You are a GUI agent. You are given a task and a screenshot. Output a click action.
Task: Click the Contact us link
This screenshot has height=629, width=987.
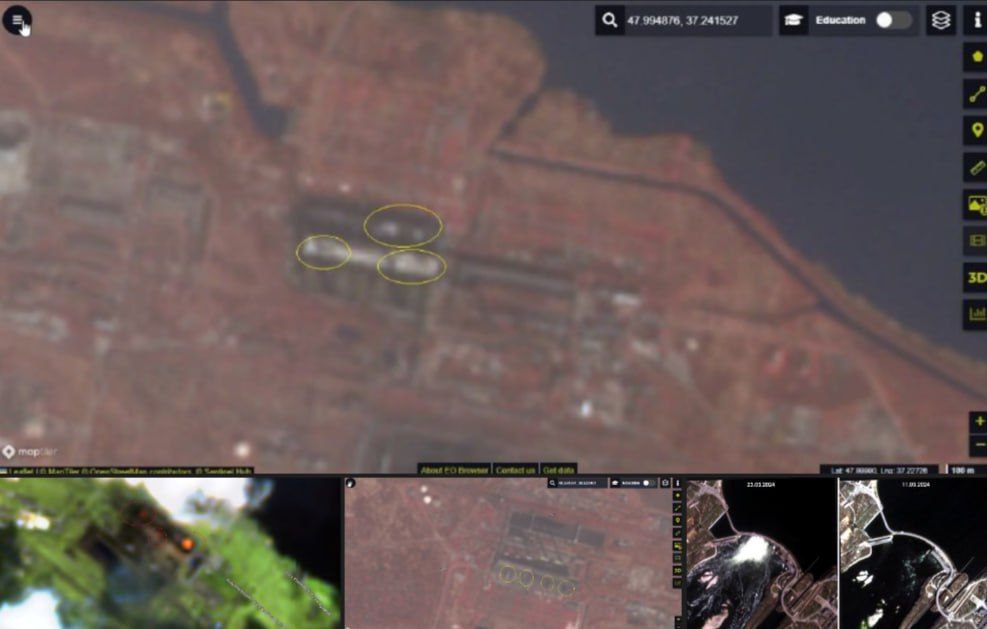515,470
